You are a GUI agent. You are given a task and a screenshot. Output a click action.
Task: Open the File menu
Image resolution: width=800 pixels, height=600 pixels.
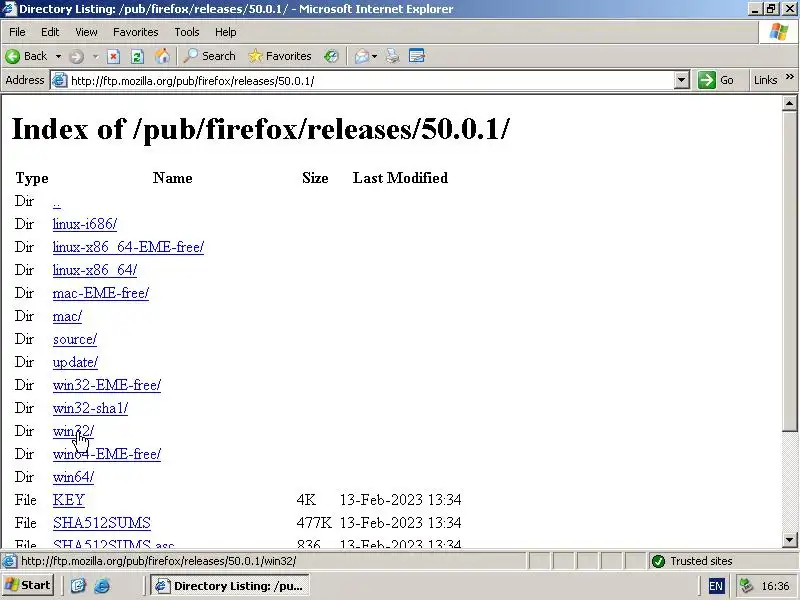(17, 32)
